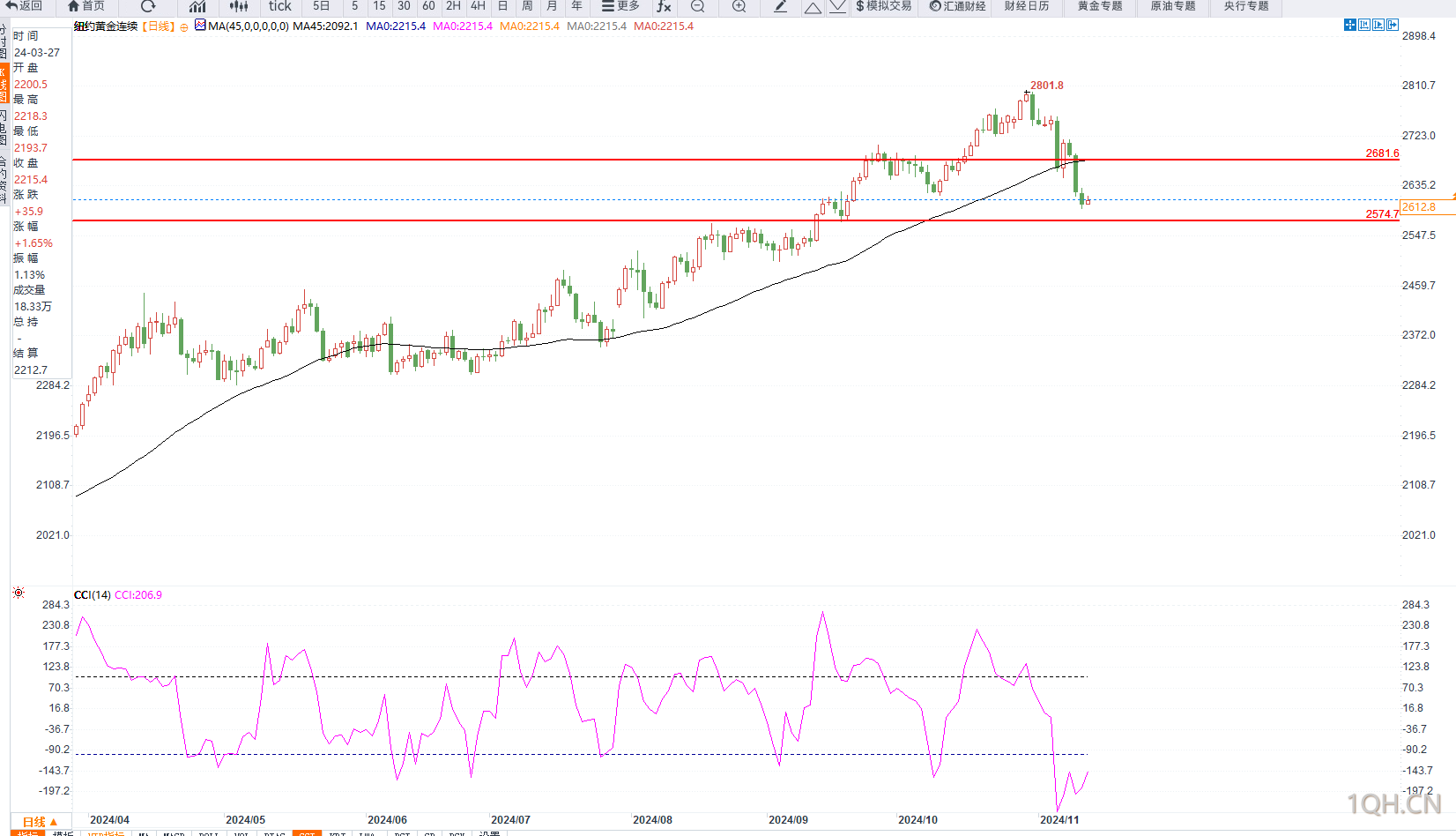Click the third chart layout icon
Image resolution: width=1456 pixels, height=836 pixels.
[1378, 25]
